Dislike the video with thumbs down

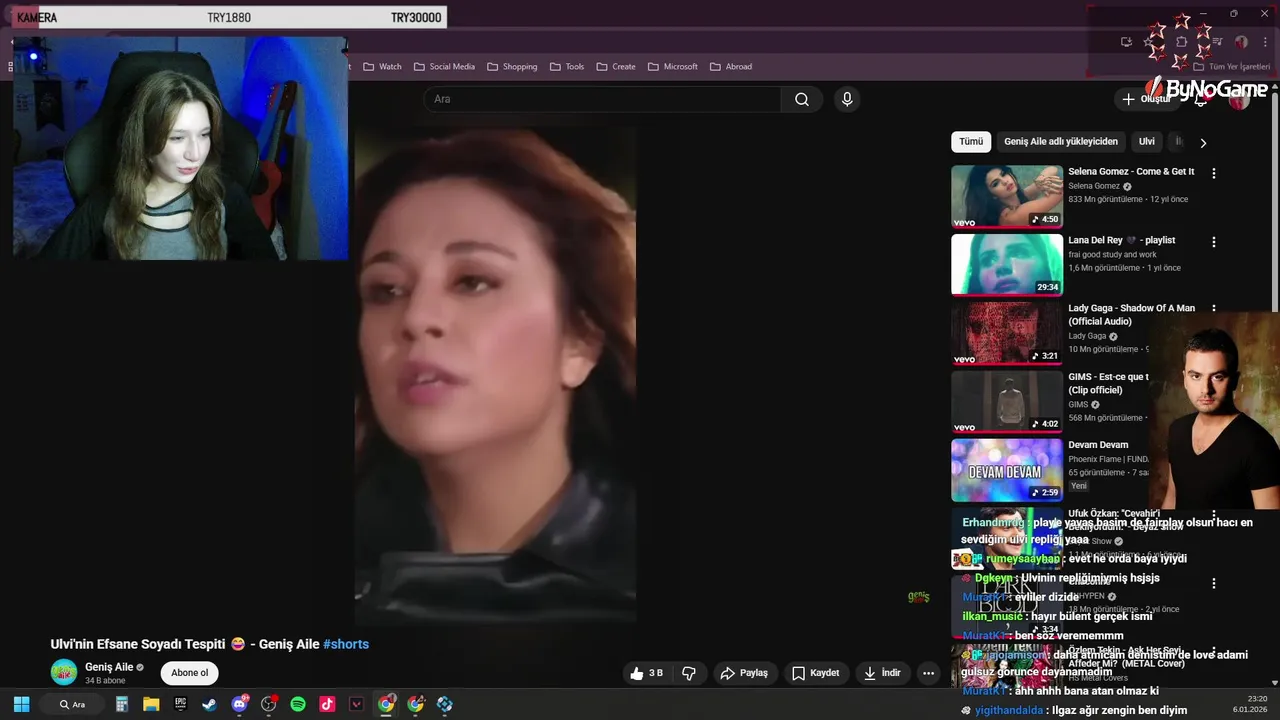(x=689, y=673)
